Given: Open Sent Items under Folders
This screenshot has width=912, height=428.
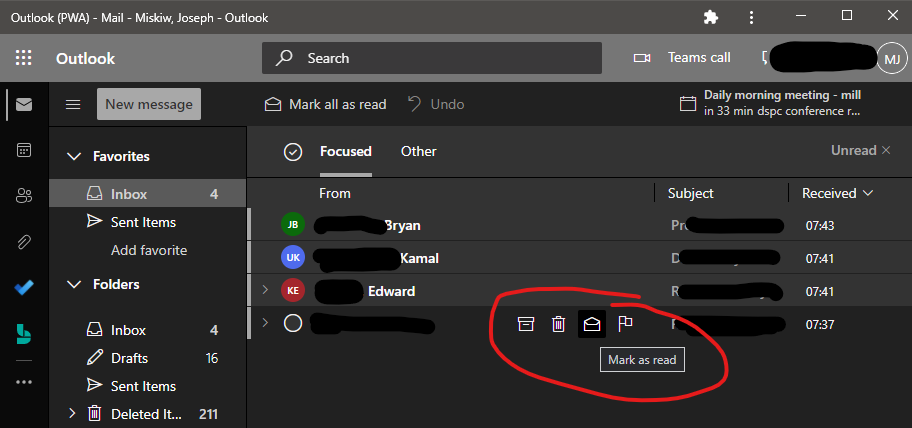Looking at the screenshot, I should click(148, 386).
